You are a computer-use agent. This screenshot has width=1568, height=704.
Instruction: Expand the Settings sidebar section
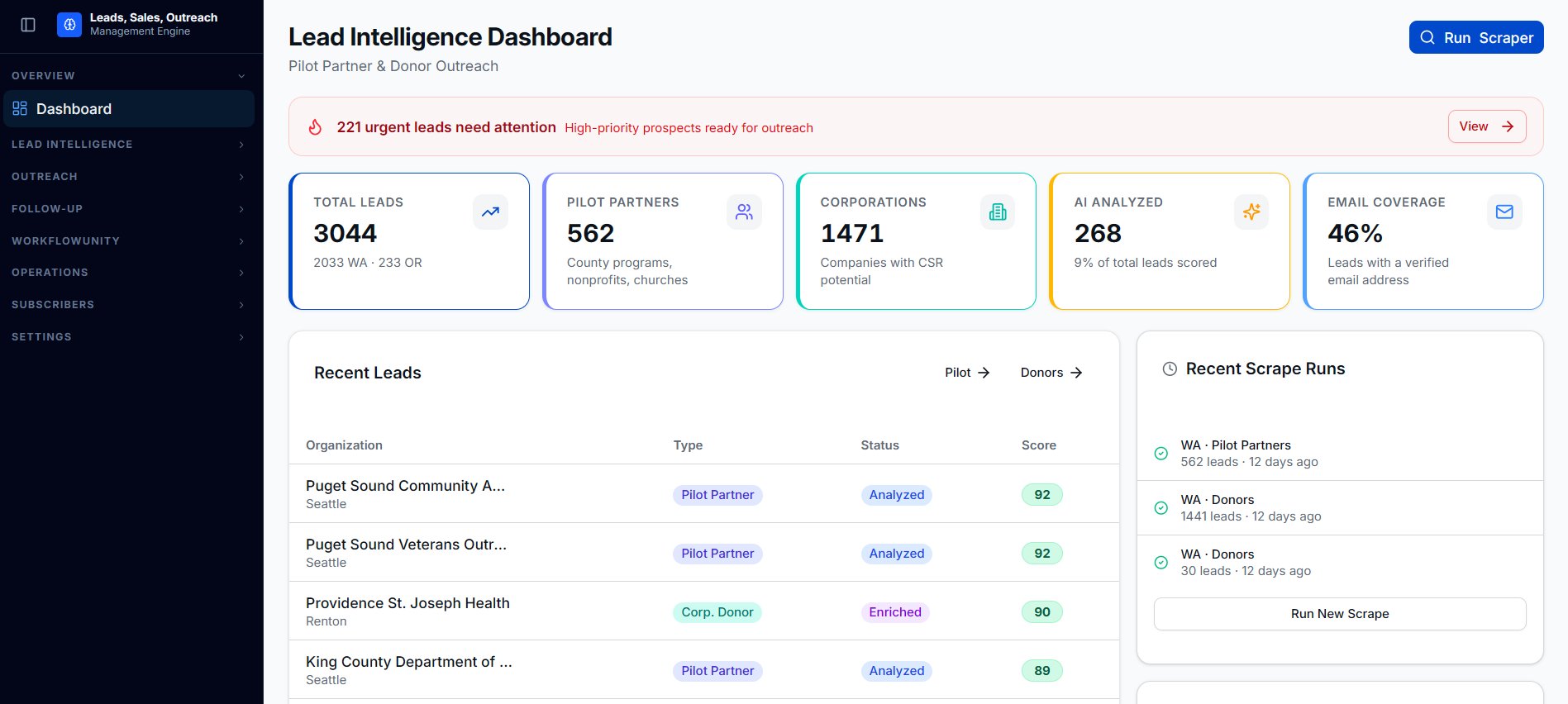128,337
